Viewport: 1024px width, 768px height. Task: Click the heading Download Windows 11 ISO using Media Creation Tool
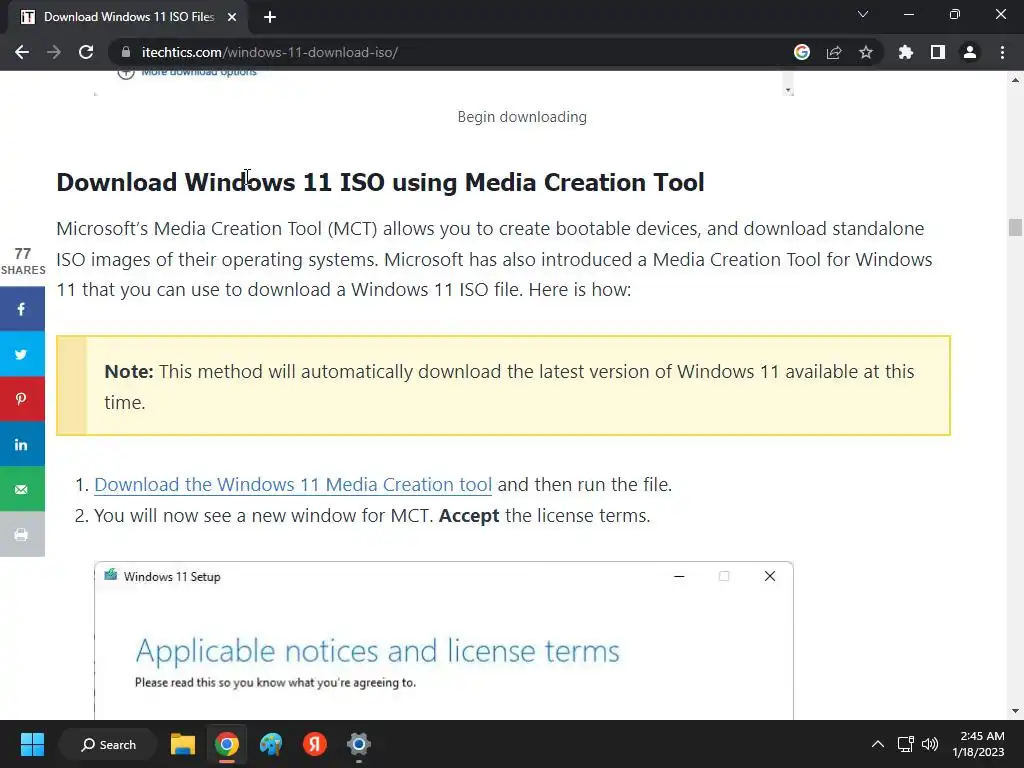coord(380,182)
